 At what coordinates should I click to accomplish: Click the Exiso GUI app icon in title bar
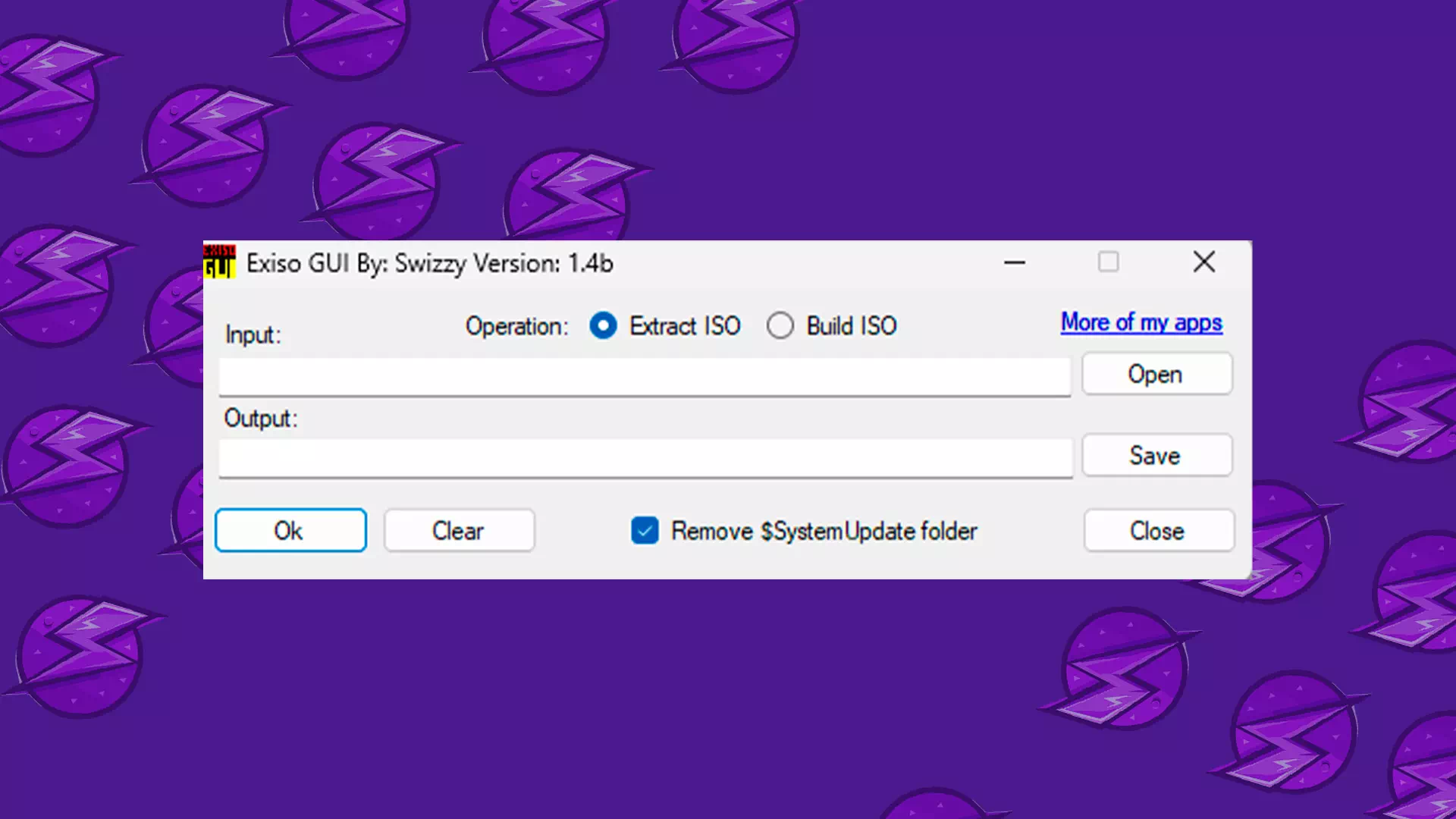coord(220,262)
